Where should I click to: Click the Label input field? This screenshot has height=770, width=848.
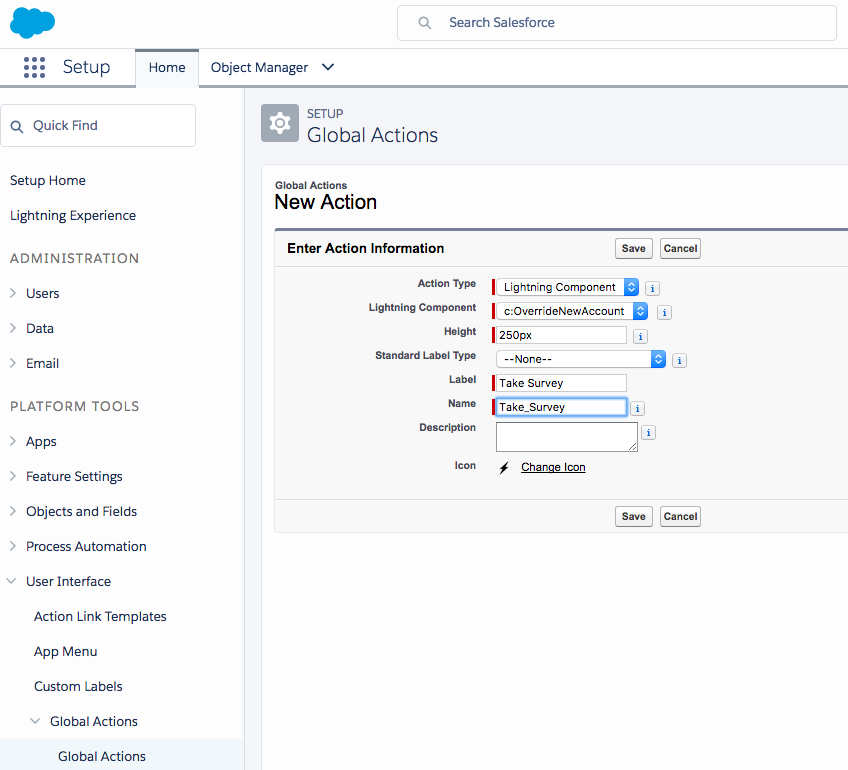(561, 383)
